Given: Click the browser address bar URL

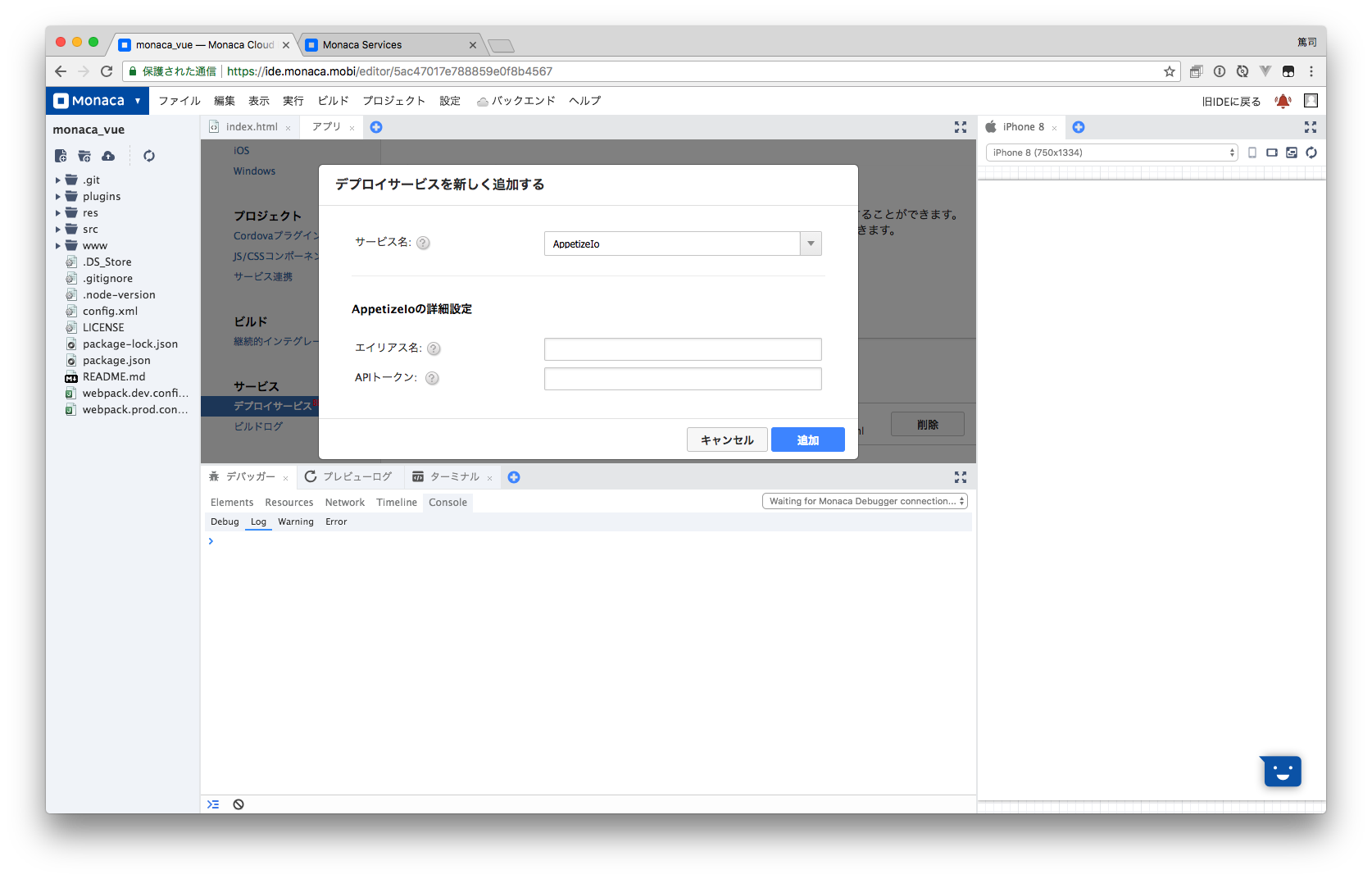Looking at the screenshot, I should pos(389,71).
